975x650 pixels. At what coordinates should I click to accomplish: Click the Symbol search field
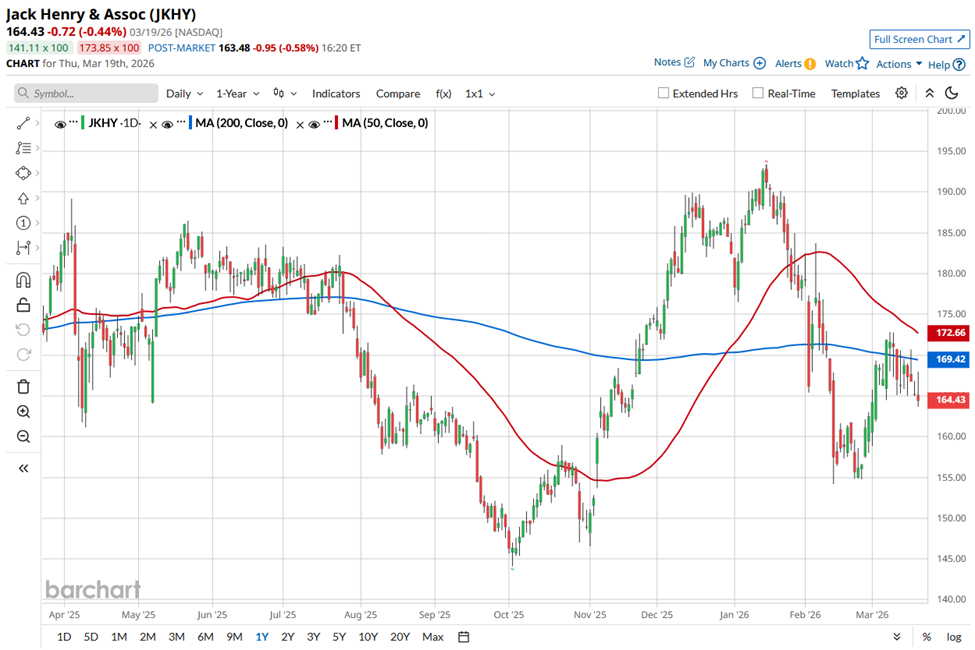[86, 93]
